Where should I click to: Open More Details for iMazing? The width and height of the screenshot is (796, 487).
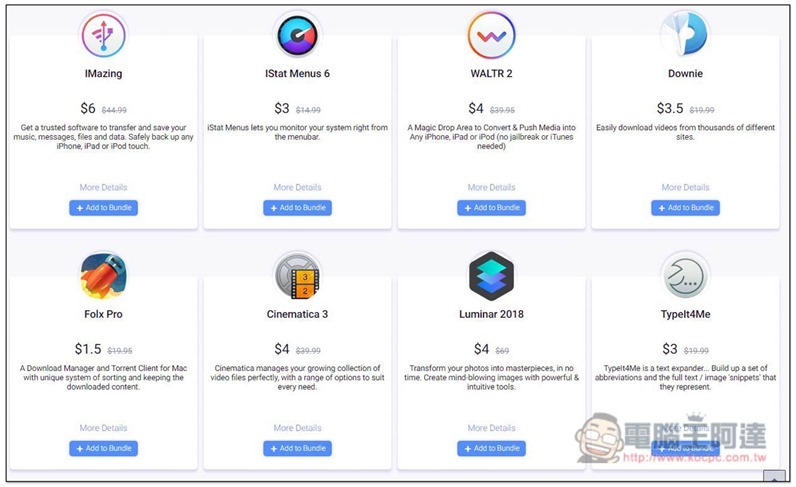click(104, 187)
